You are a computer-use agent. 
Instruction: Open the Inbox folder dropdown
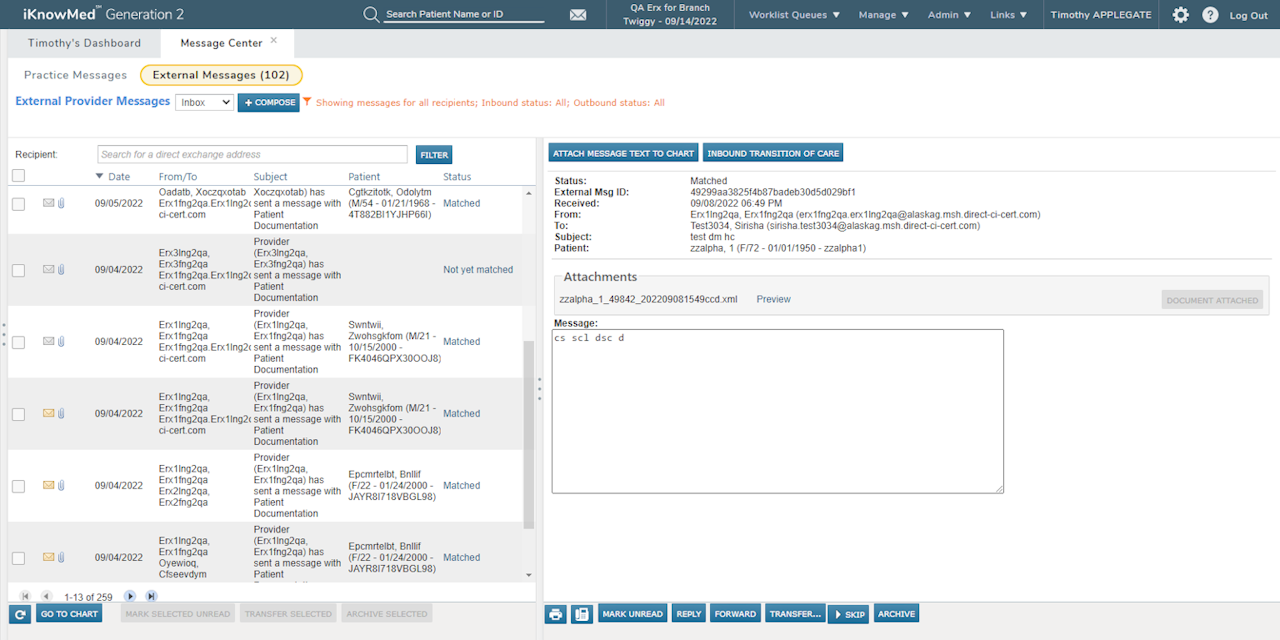[x=204, y=102]
